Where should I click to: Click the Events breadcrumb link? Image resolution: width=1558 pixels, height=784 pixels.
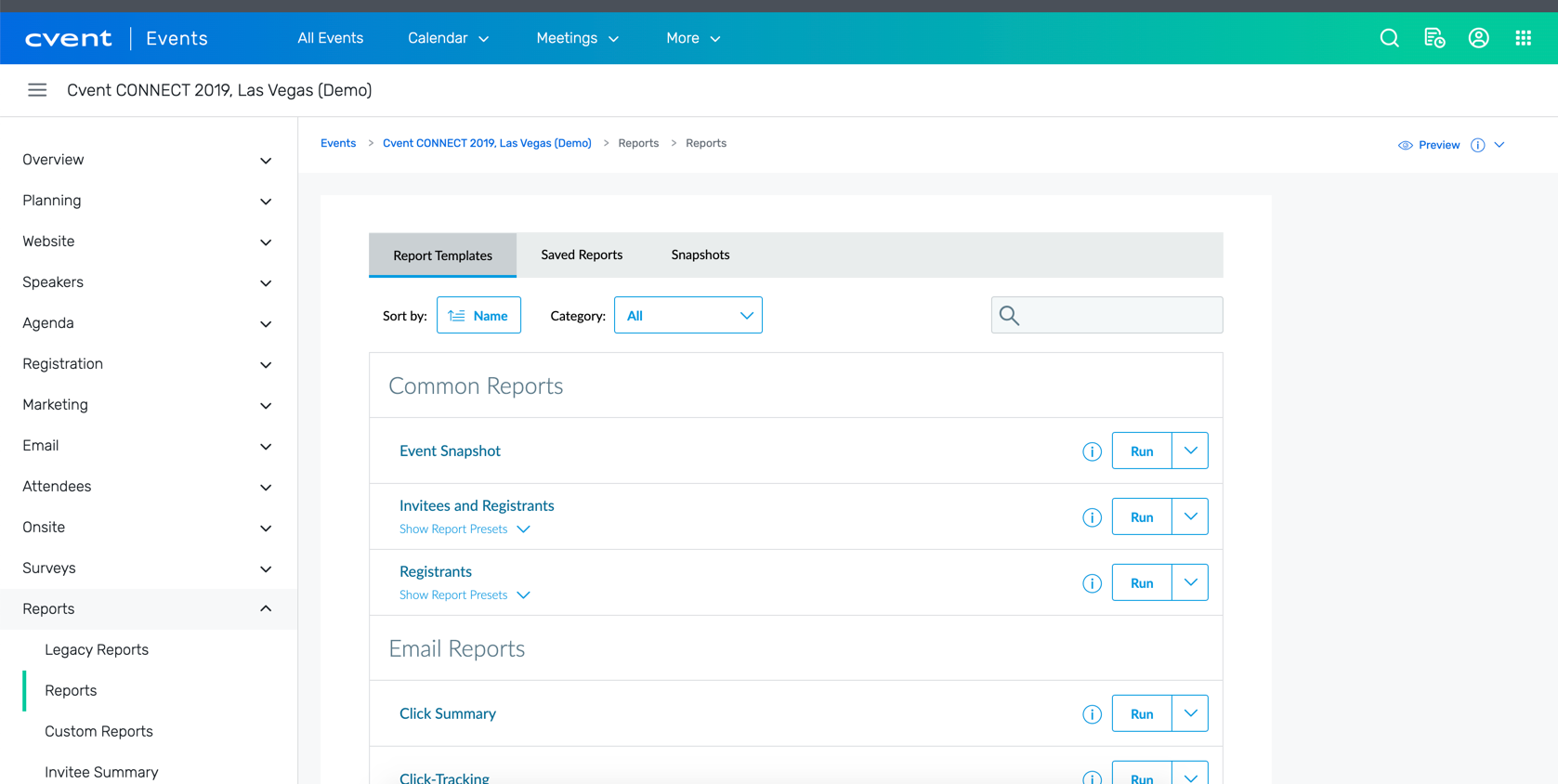pos(338,143)
